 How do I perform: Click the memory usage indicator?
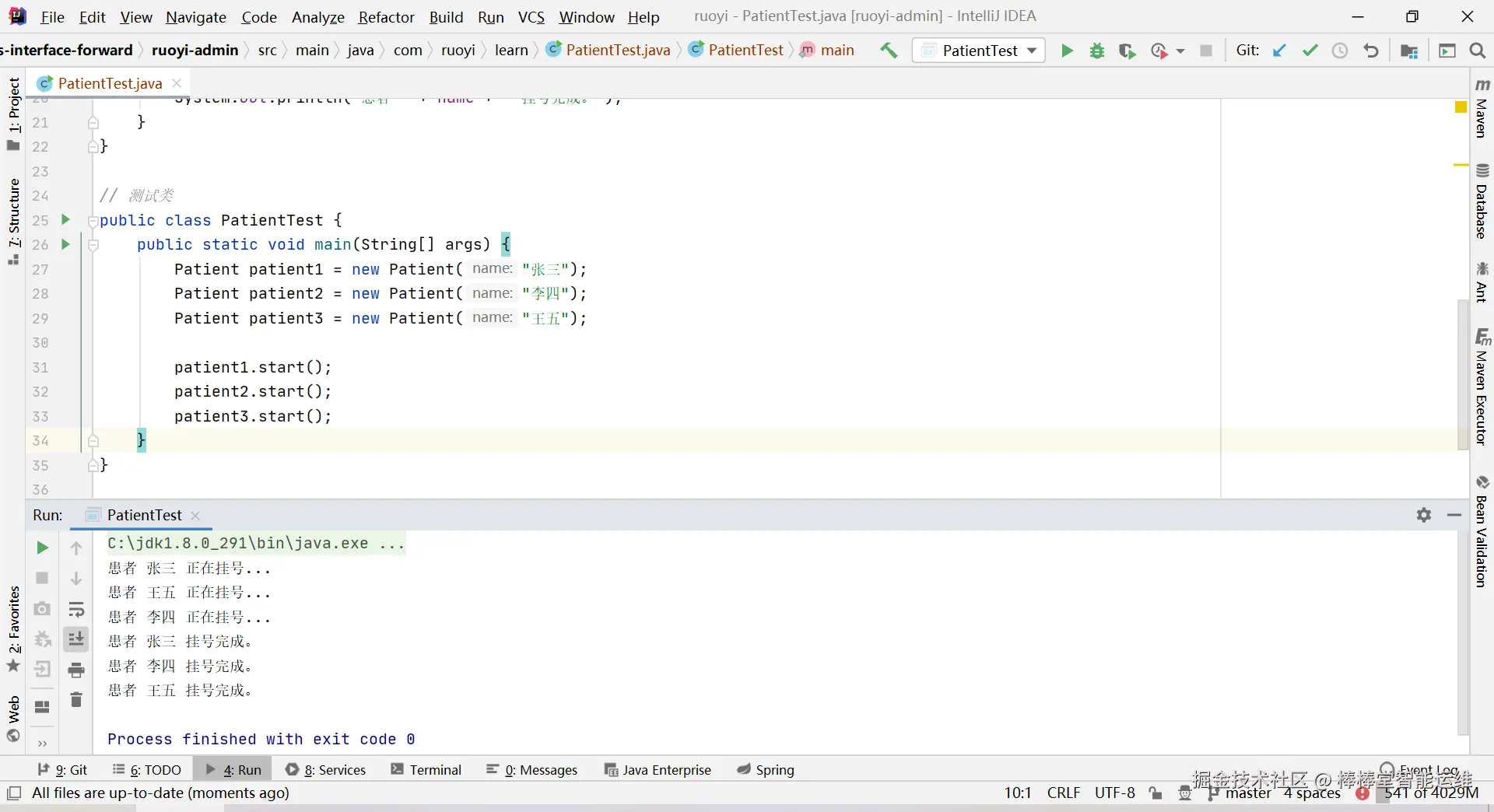coord(1432,793)
